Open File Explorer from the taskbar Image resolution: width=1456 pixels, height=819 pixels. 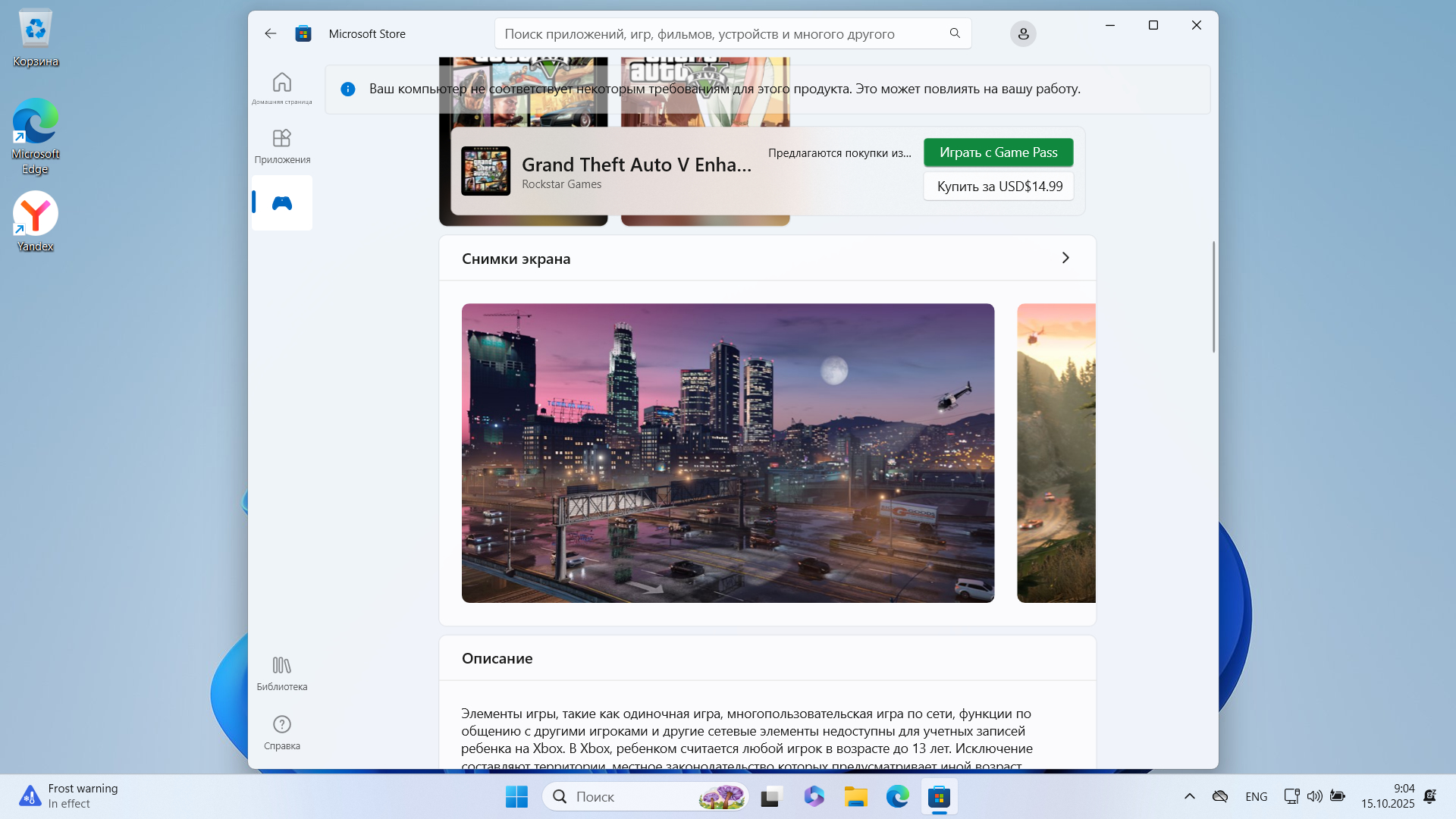point(855,796)
